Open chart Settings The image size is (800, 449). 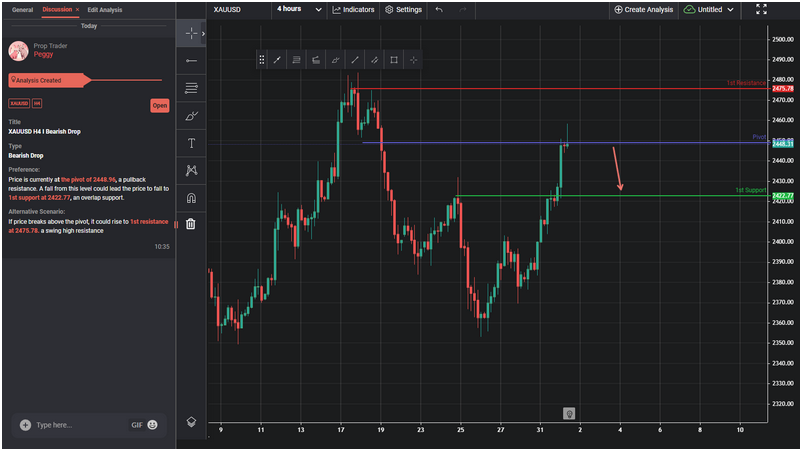point(404,10)
